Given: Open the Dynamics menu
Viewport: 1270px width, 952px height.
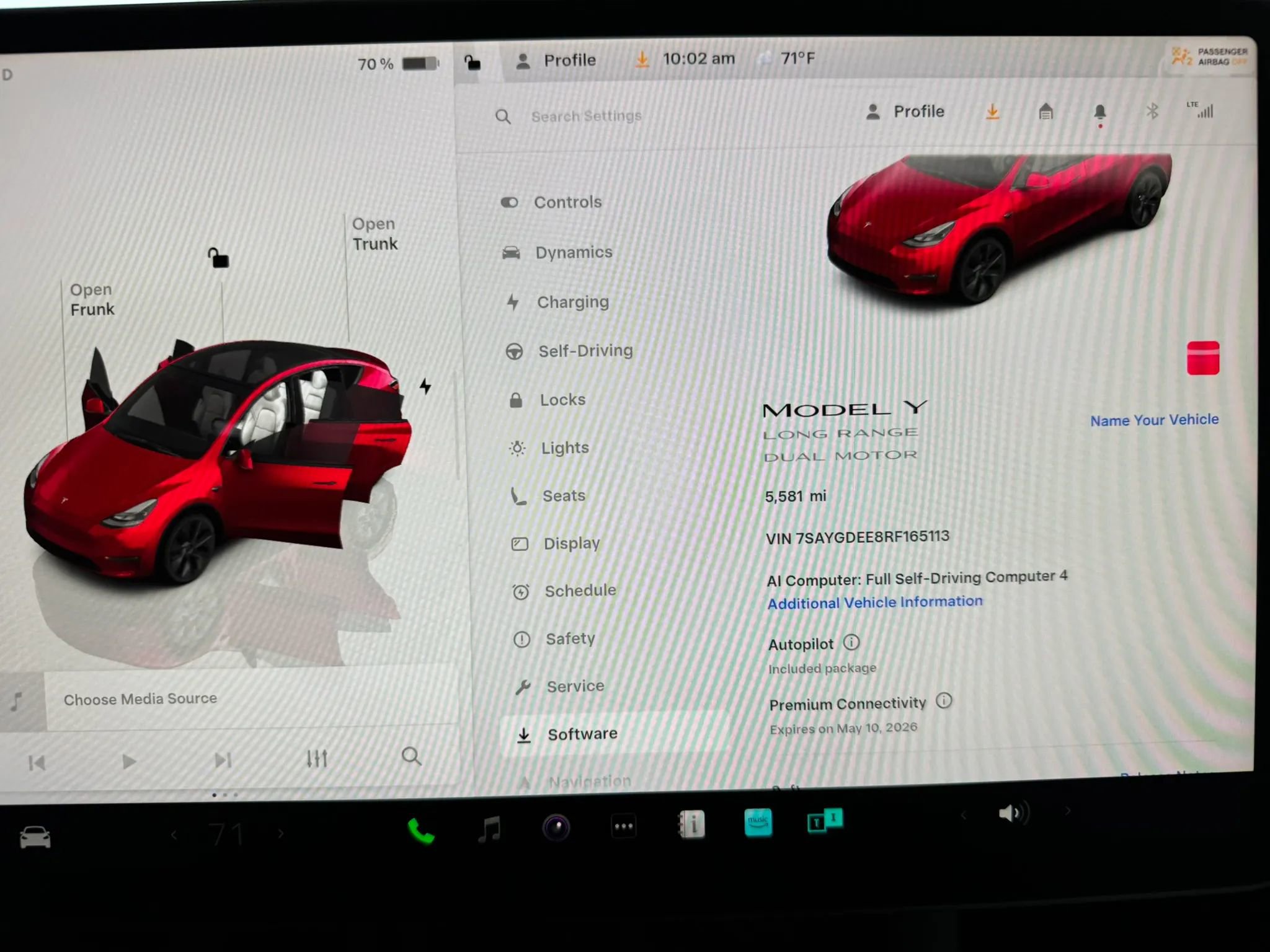Looking at the screenshot, I should click(x=557, y=252).
